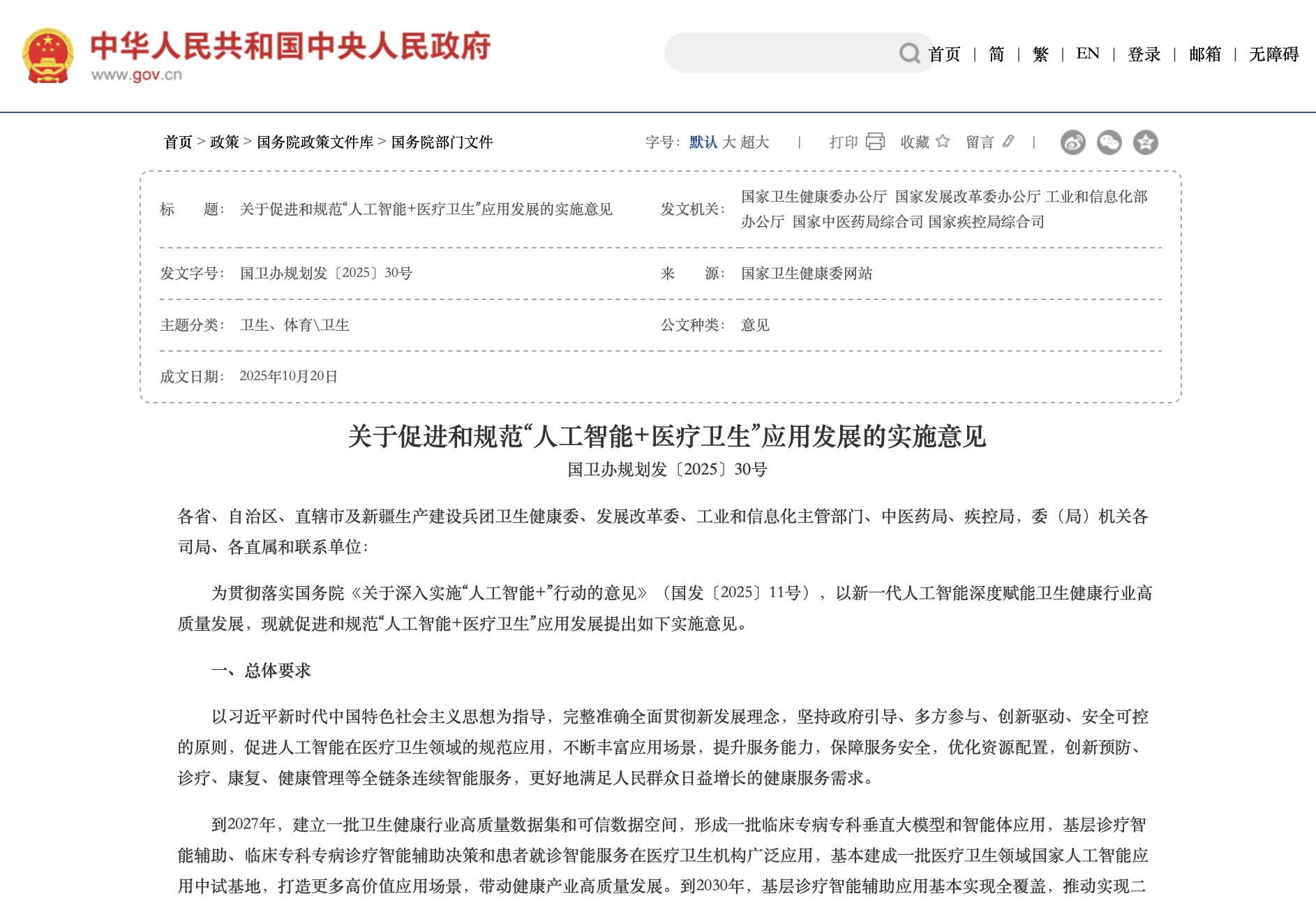Image resolution: width=1316 pixels, height=903 pixels.
Task: Open the 登录 login link
Action: (x=1144, y=54)
